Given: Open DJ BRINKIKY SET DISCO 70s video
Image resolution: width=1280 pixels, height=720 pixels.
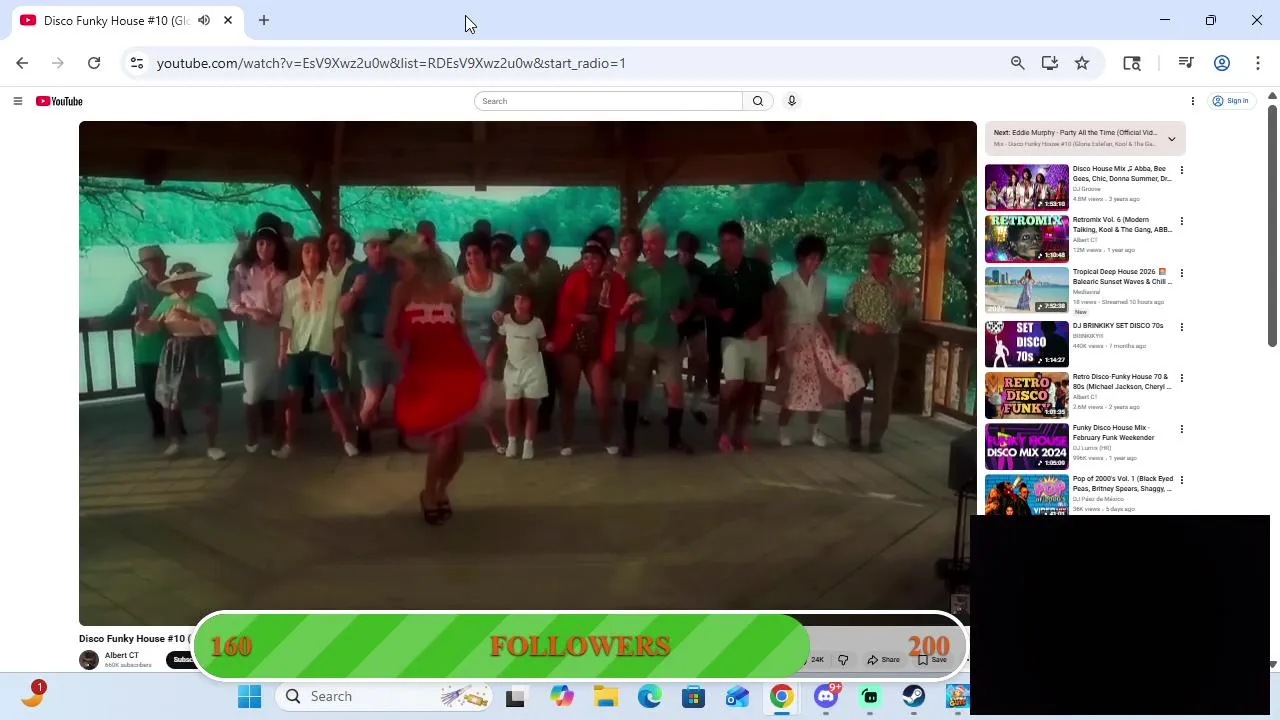Looking at the screenshot, I should click(x=1027, y=343).
